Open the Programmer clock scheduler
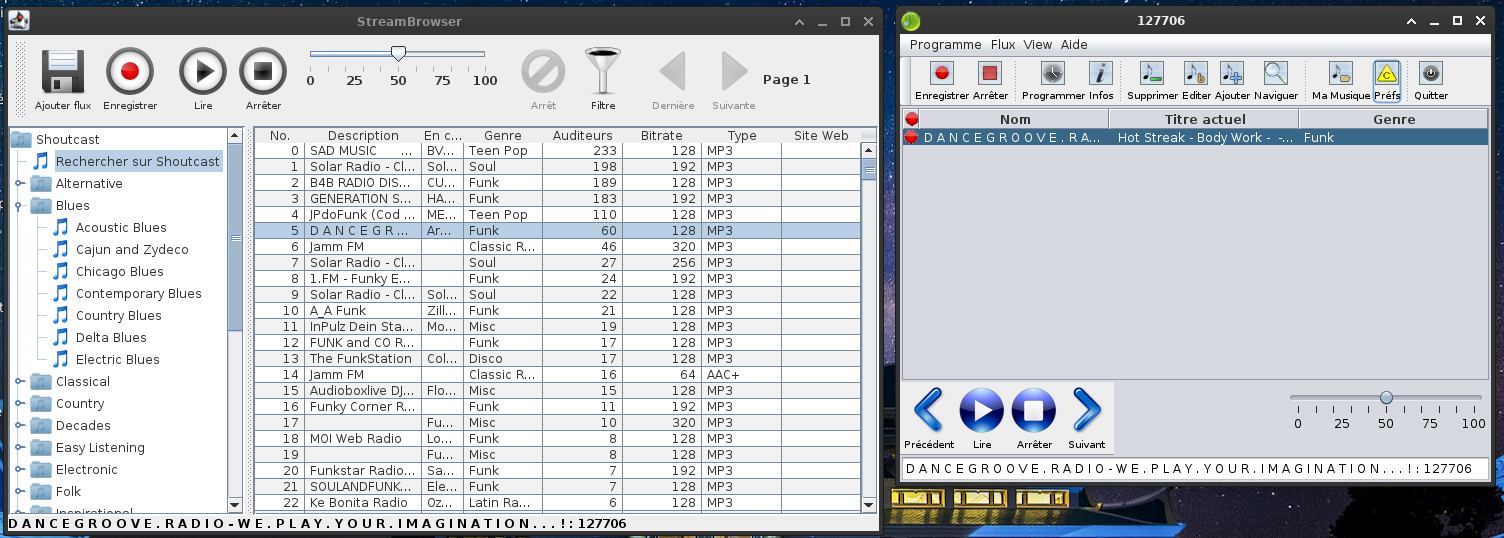Screen dimensions: 1504x538 1053,73
